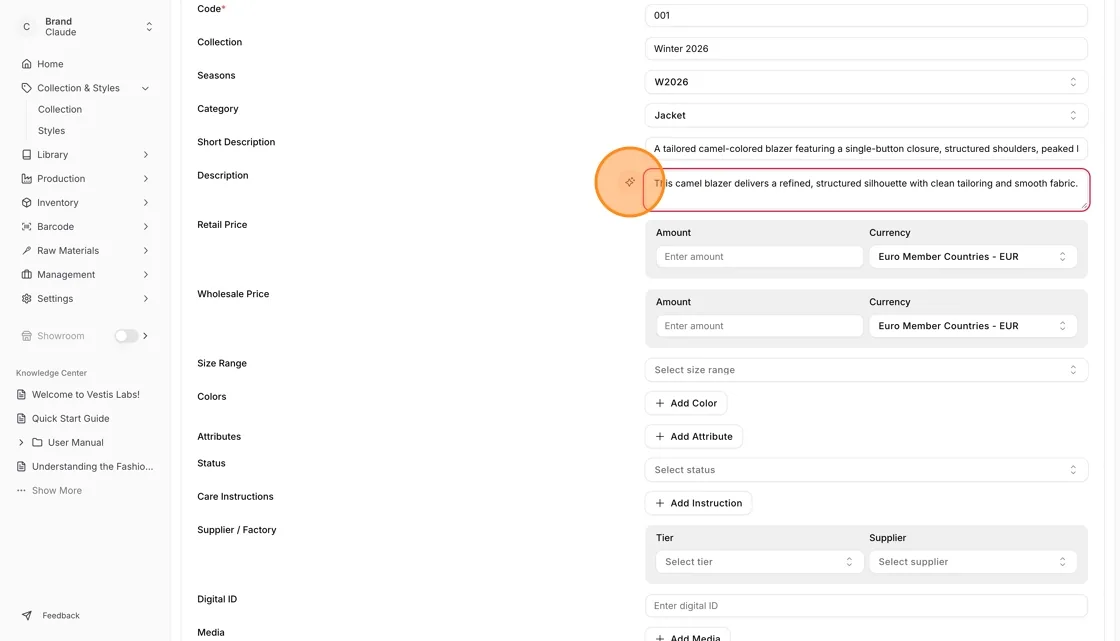This screenshot has height=641, width=1120.
Task: Click the plus icon on Add Attribute
Action: [x=660, y=437]
